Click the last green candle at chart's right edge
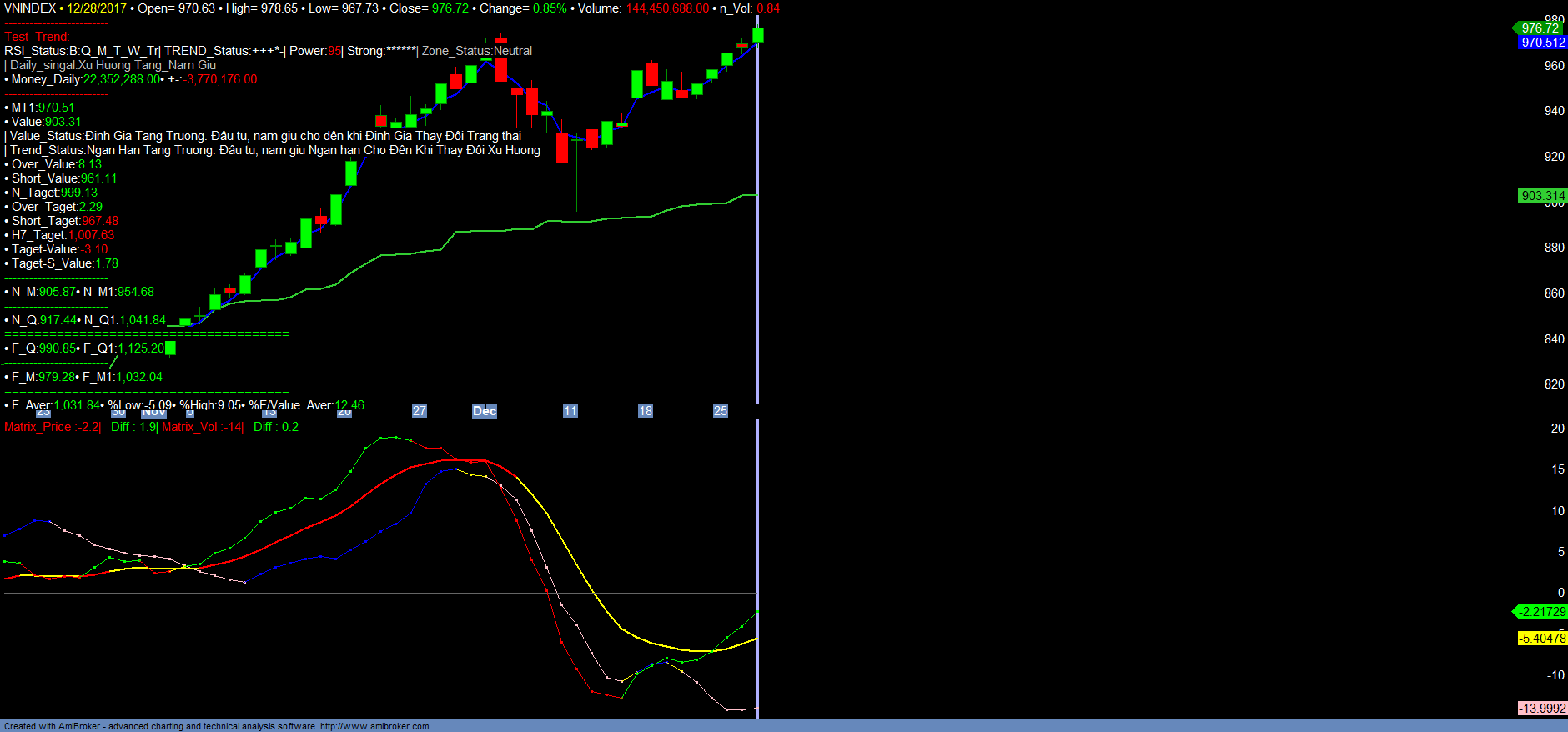The image size is (1568, 732). (x=757, y=34)
